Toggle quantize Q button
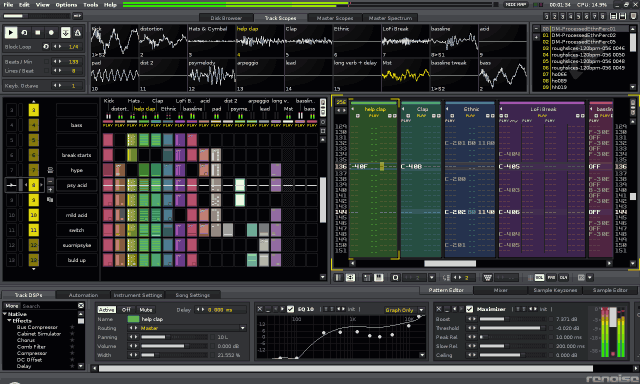640x384 pixels. click(395, 277)
